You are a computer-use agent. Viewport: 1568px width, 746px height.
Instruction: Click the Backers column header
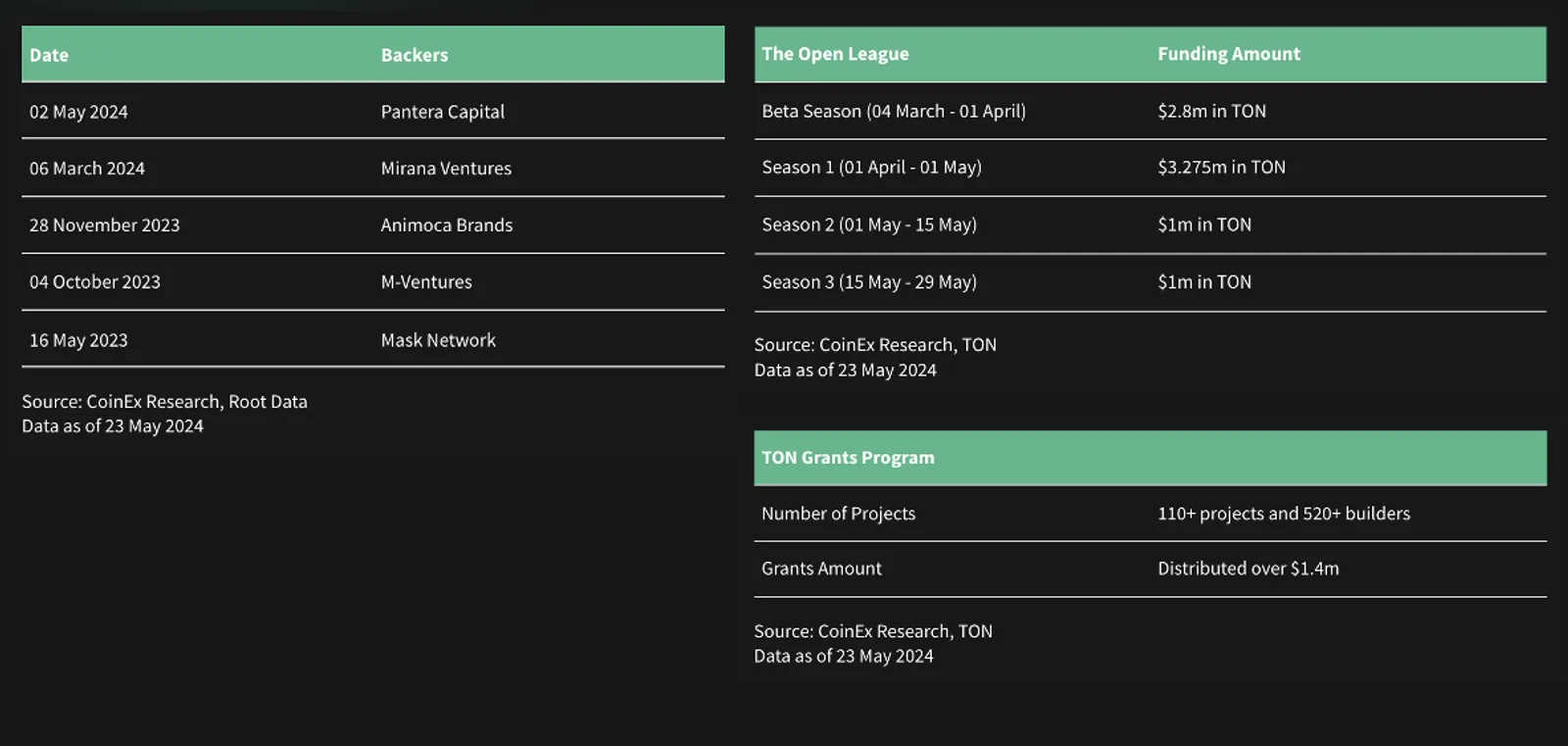(x=415, y=55)
